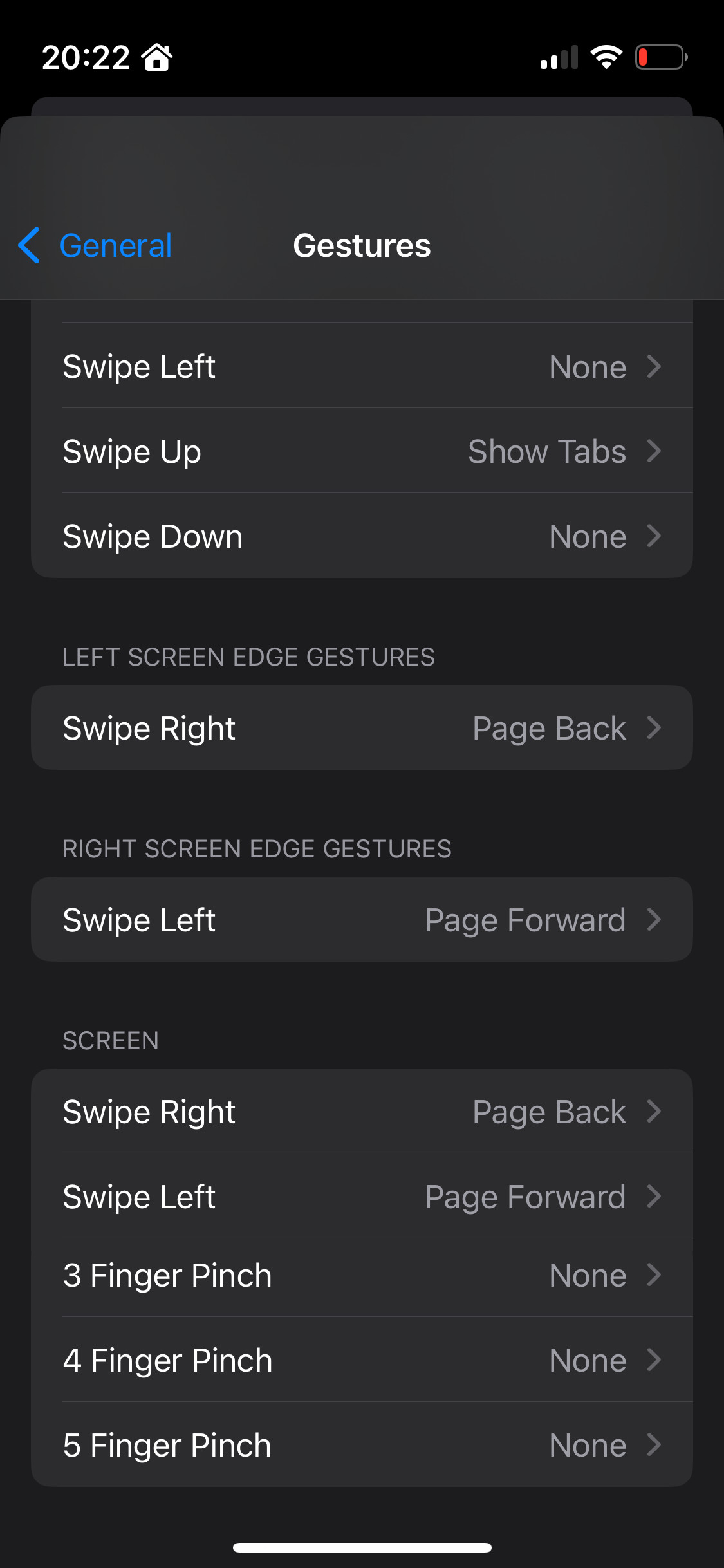The width and height of the screenshot is (724, 1568).
Task: Tap the 20:22 clock in status bar
Action: (x=86, y=57)
